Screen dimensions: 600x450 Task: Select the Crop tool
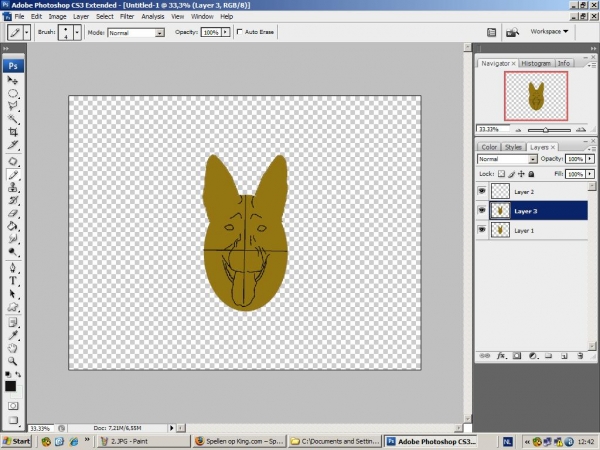[x=13, y=132]
